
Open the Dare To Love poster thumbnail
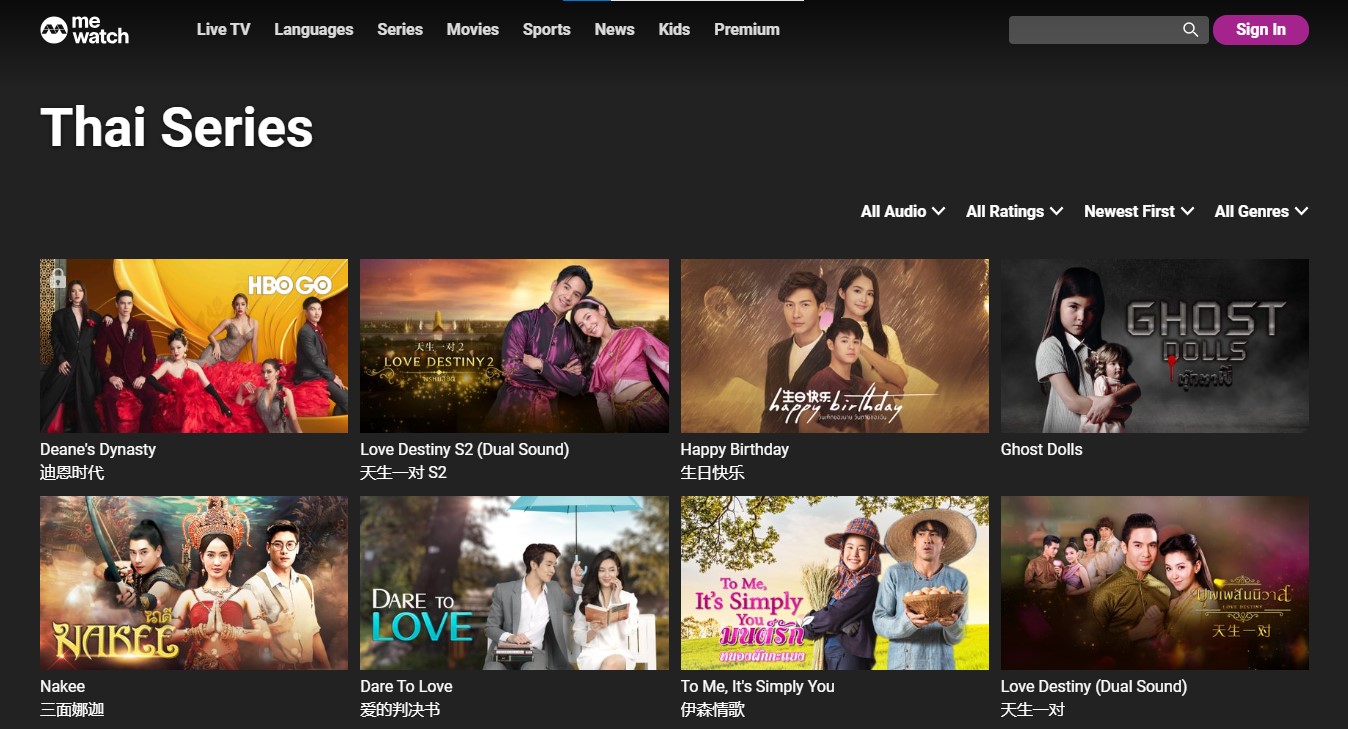tap(514, 583)
